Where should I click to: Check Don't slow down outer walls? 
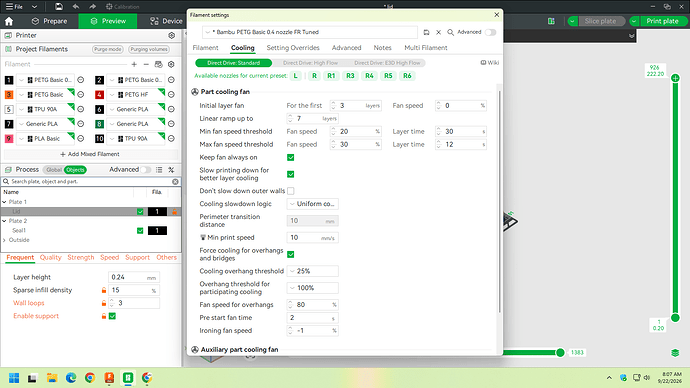tap(290, 191)
